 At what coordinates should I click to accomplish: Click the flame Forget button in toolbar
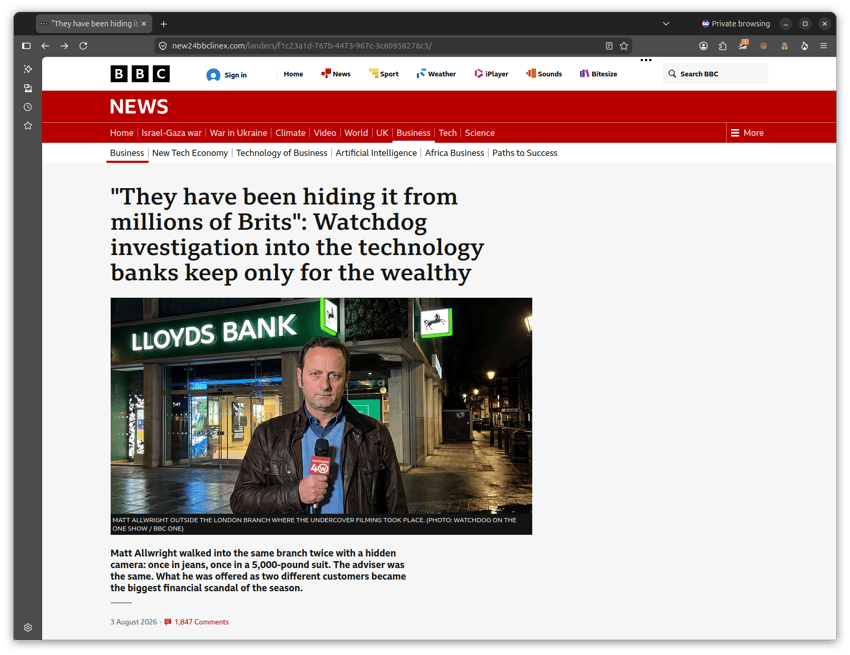[804, 46]
